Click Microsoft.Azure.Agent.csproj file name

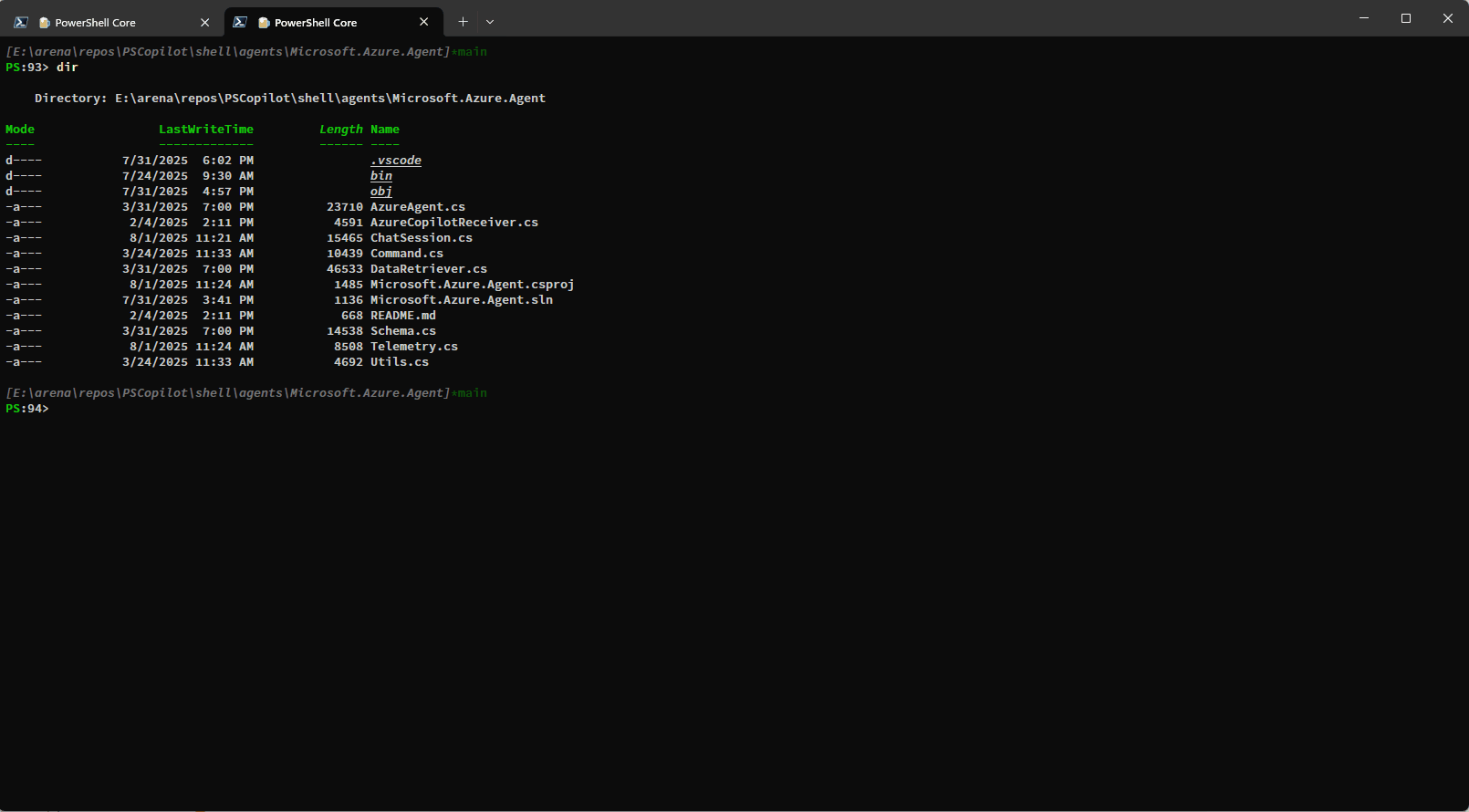[473, 285]
